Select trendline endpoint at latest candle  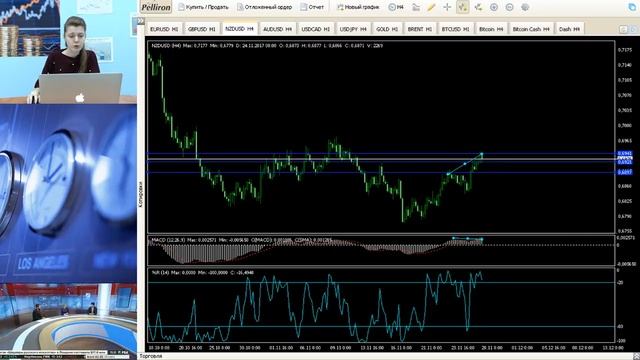482,154
